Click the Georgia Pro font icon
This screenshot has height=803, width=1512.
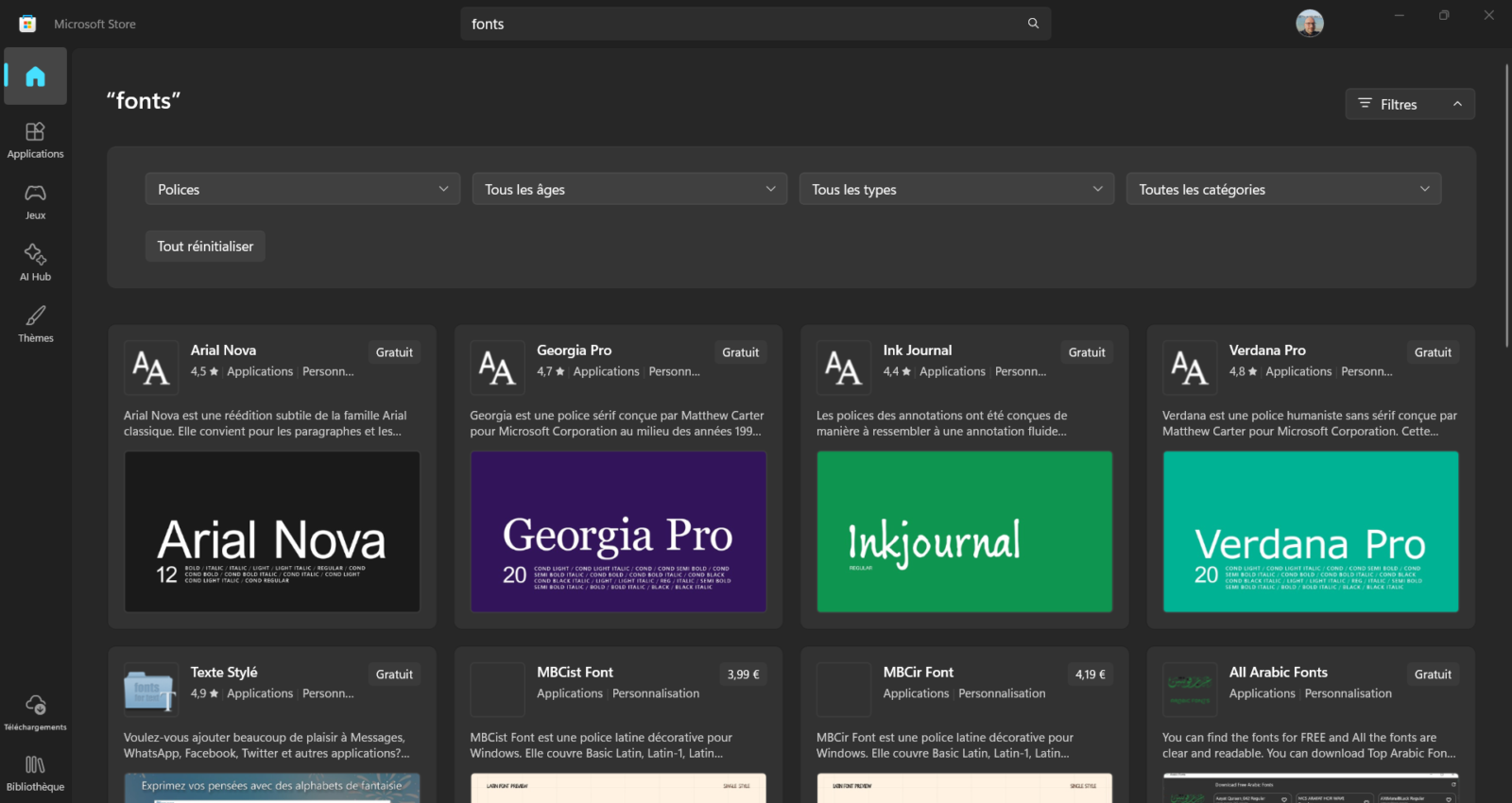(497, 367)
